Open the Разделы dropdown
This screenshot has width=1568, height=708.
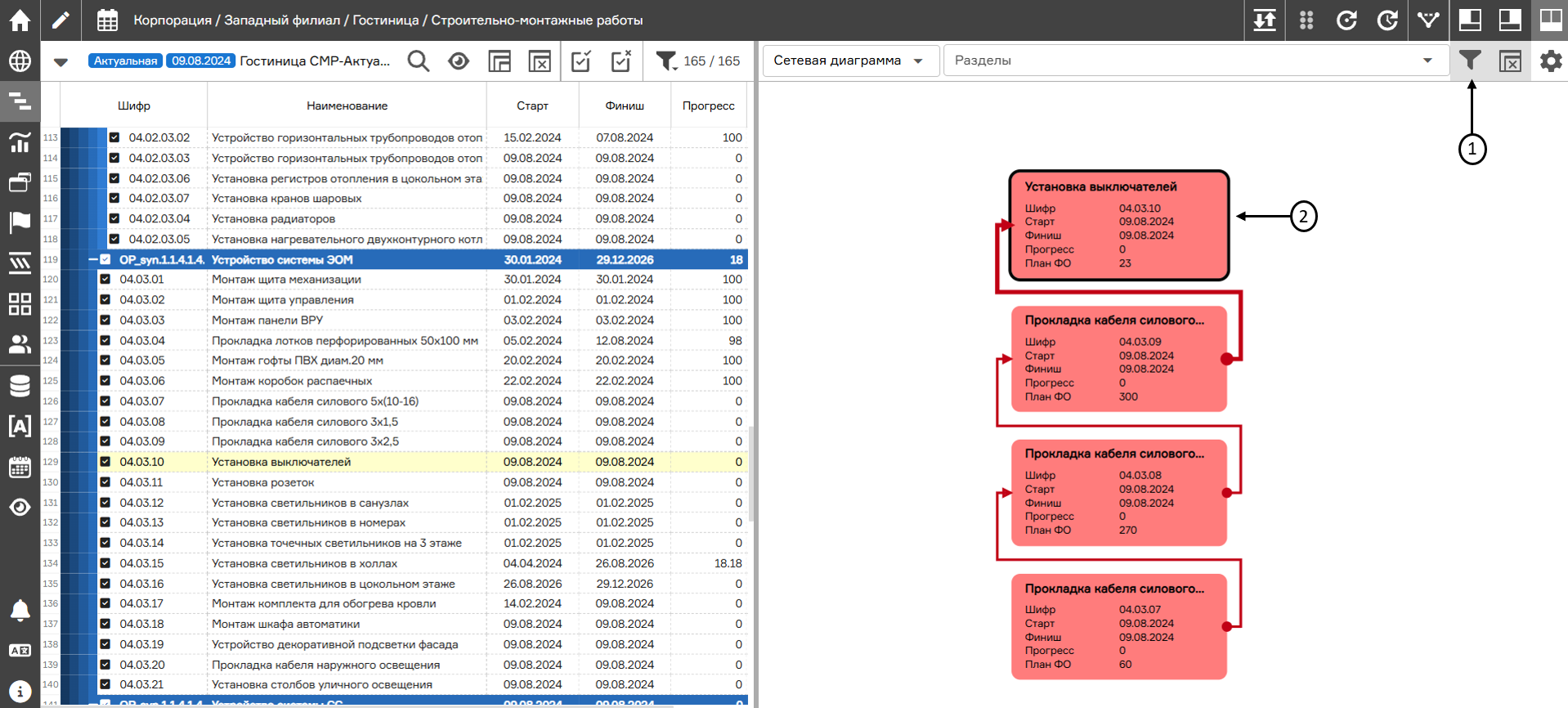tap(1196, 60)
